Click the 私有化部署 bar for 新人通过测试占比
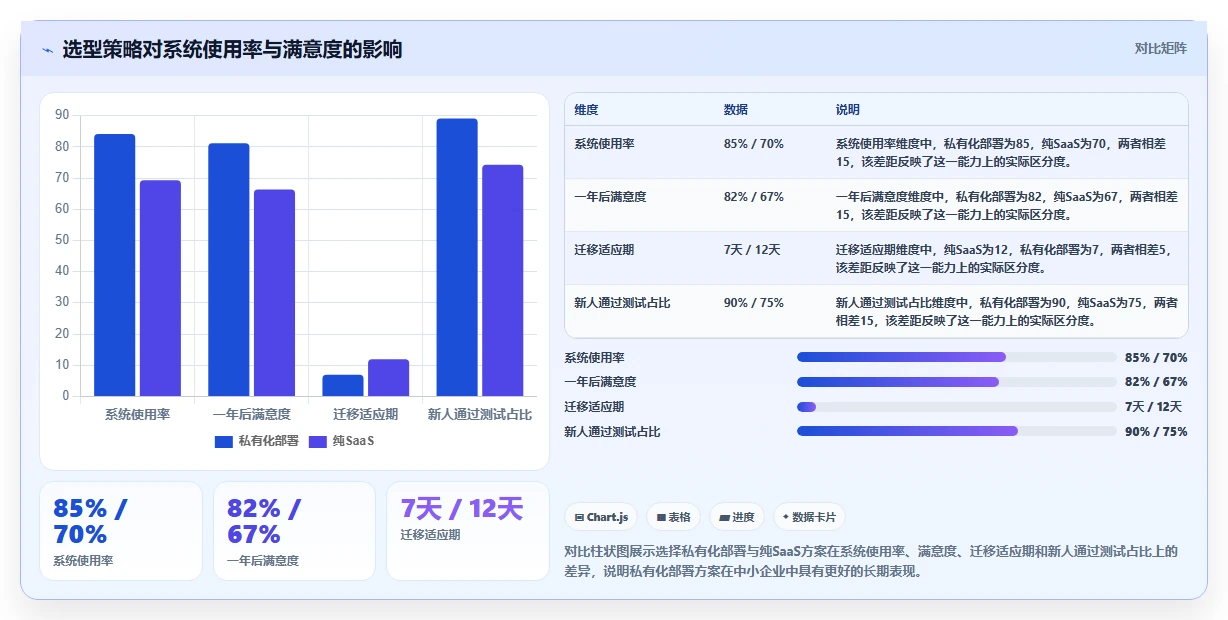 tap(457, 257)
